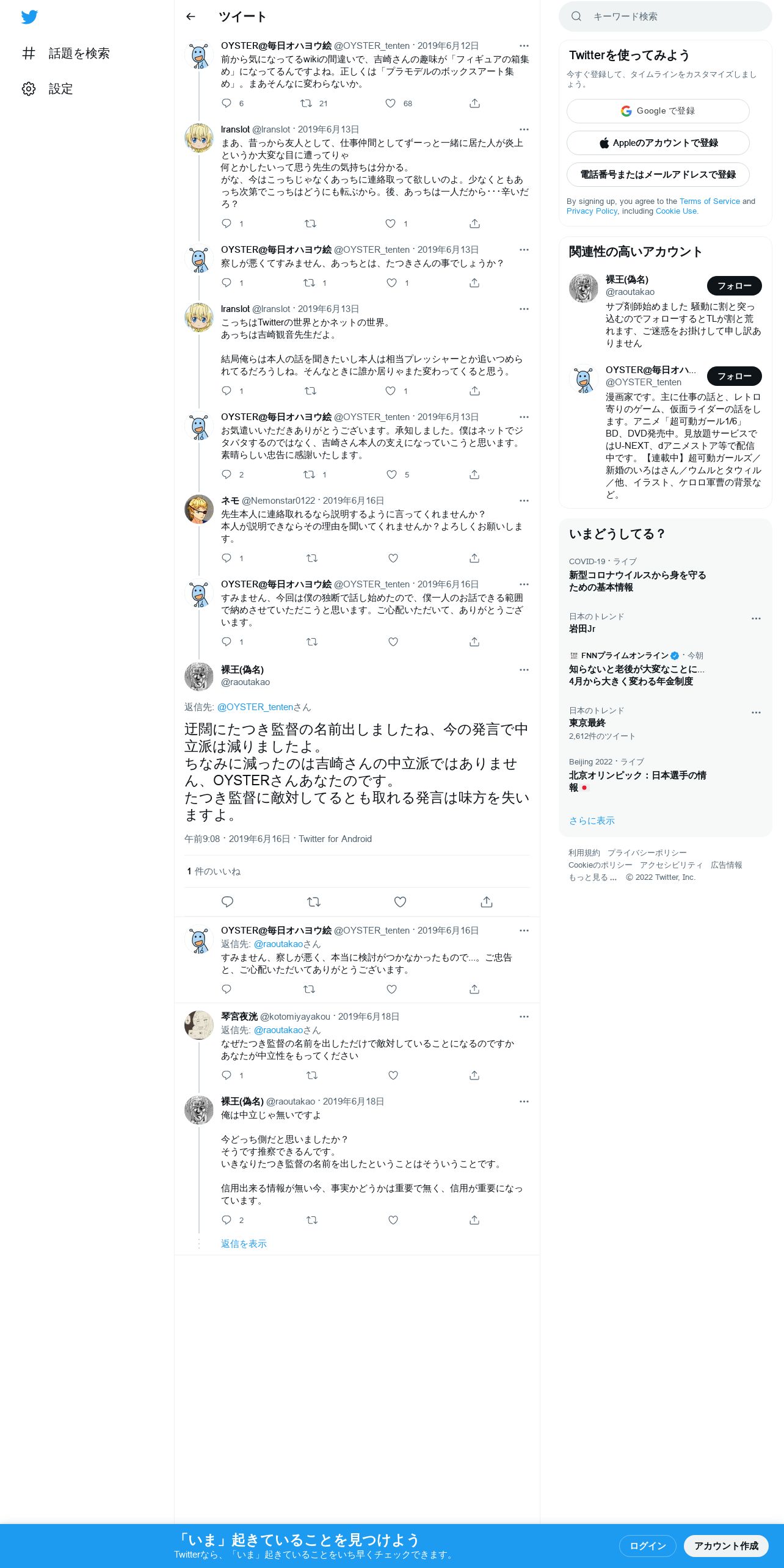Like the main tweet by 裸王(偽名)
The image size is (784, 1568).
point(400,902)
